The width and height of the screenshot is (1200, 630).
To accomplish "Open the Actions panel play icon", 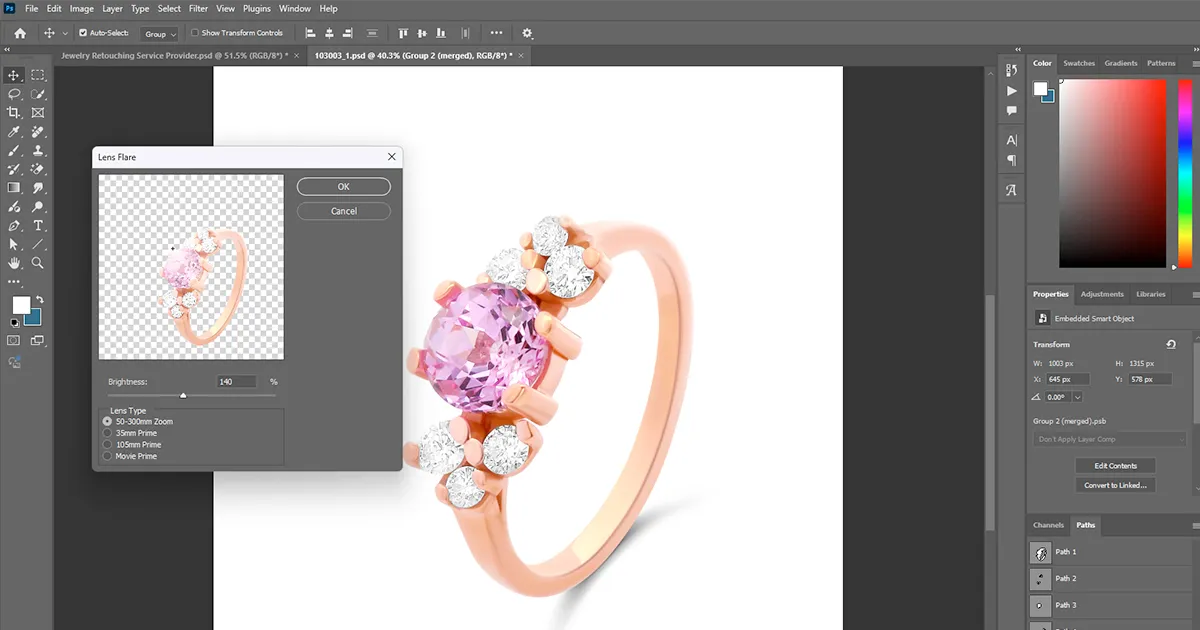I will [1012, 92].
